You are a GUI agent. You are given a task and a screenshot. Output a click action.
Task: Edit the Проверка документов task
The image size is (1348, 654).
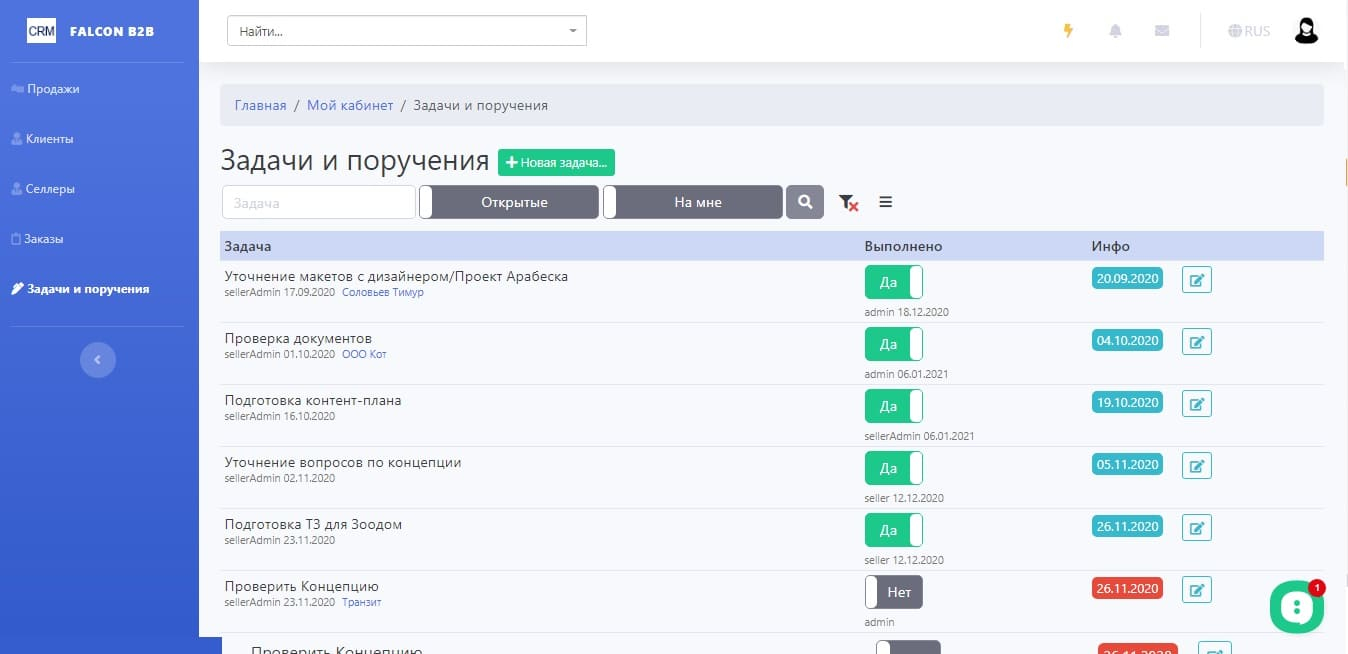1197,341
